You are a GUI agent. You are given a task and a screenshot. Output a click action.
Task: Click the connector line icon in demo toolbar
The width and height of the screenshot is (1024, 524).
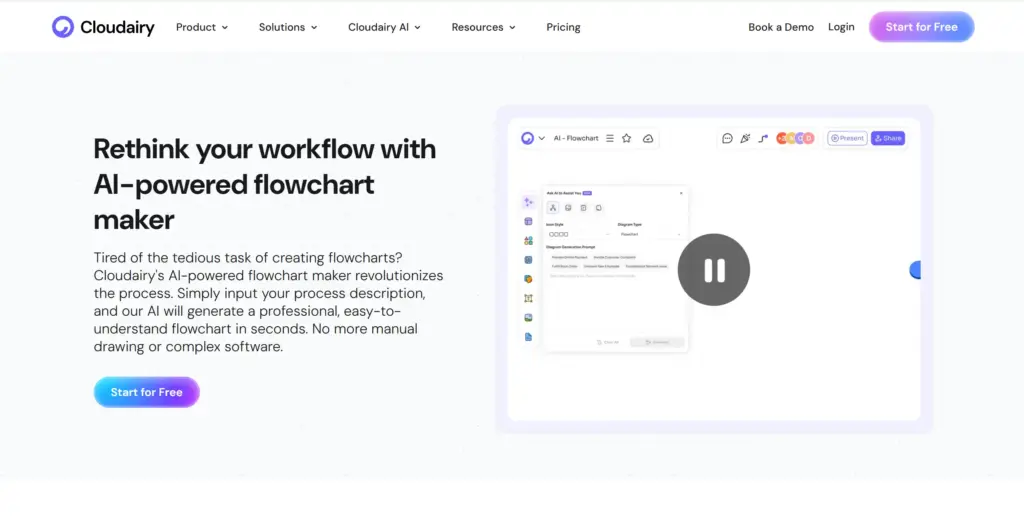762,138
